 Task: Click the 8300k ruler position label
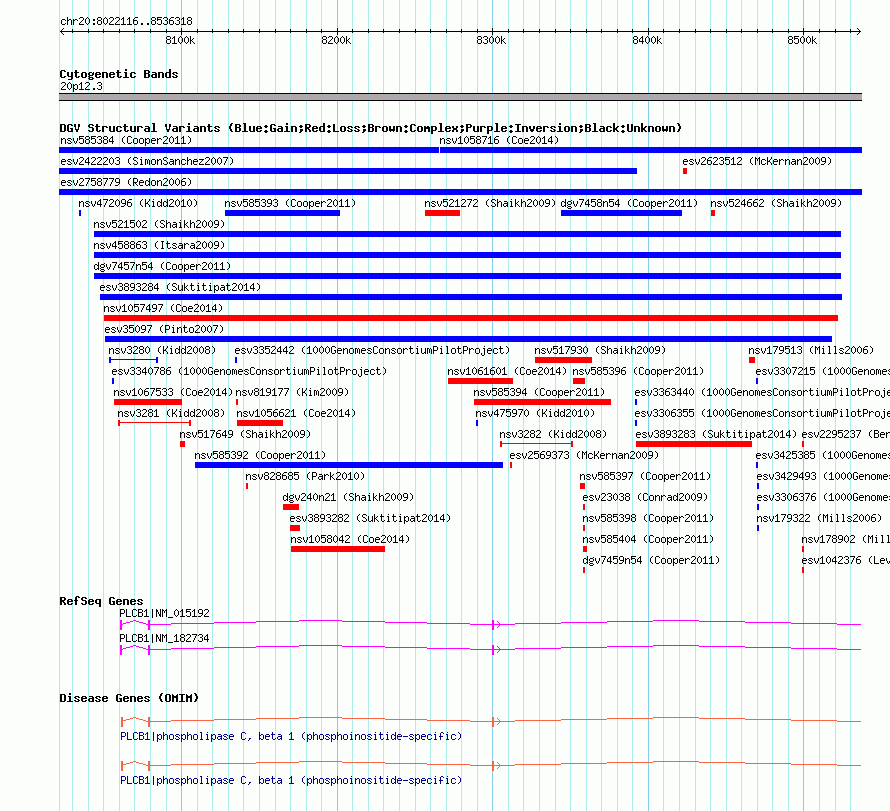[491, 40]
